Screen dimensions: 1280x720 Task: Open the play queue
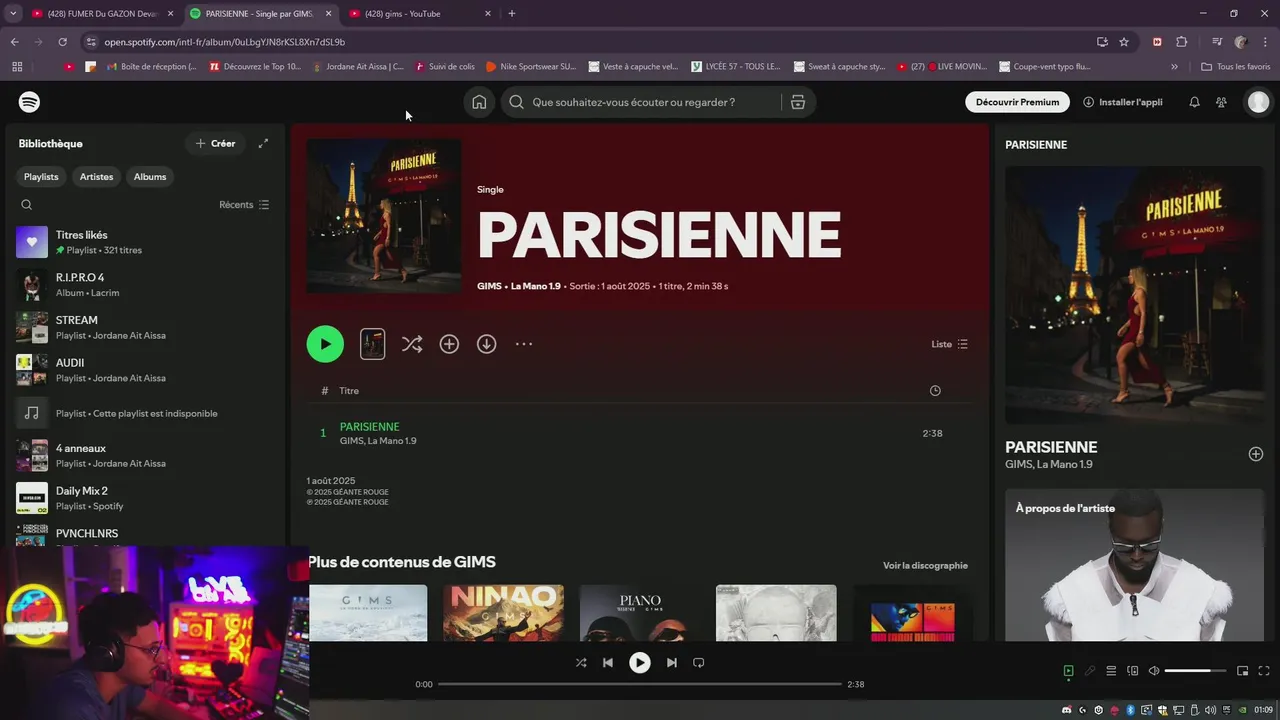[x=1111, y=671]
